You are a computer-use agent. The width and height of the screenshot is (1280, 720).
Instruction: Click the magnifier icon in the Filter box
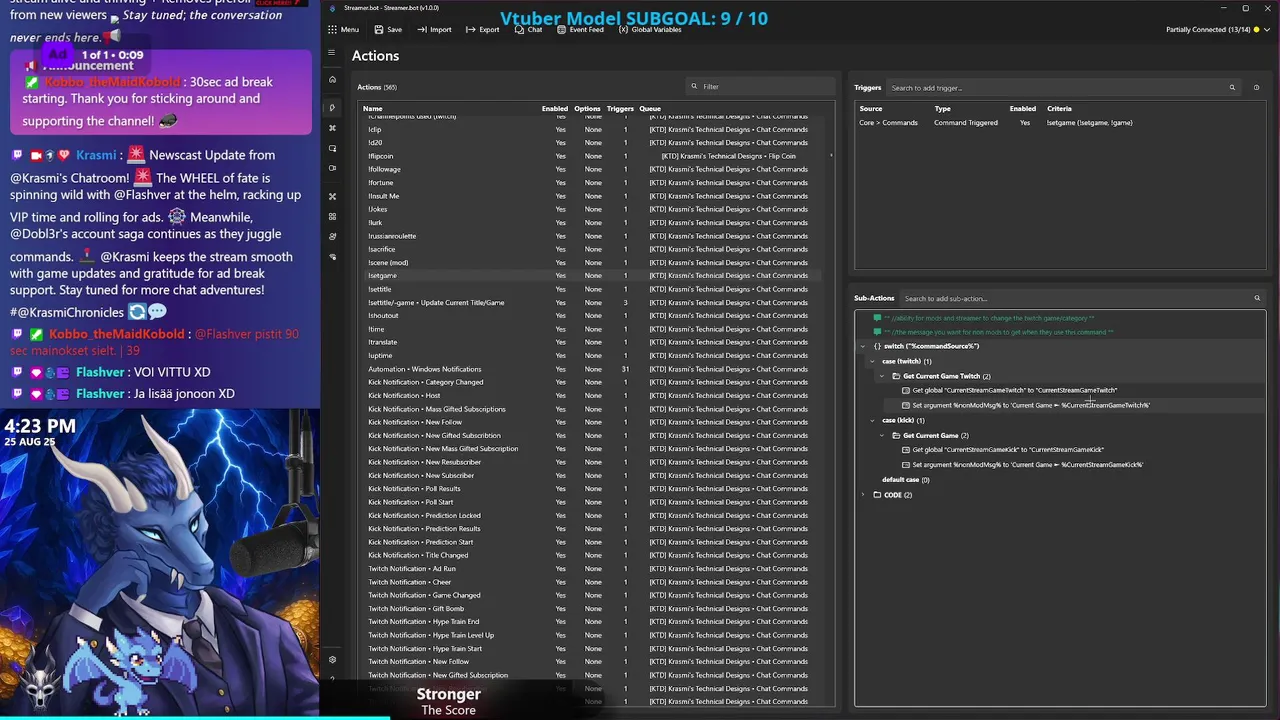pos(694,87)
